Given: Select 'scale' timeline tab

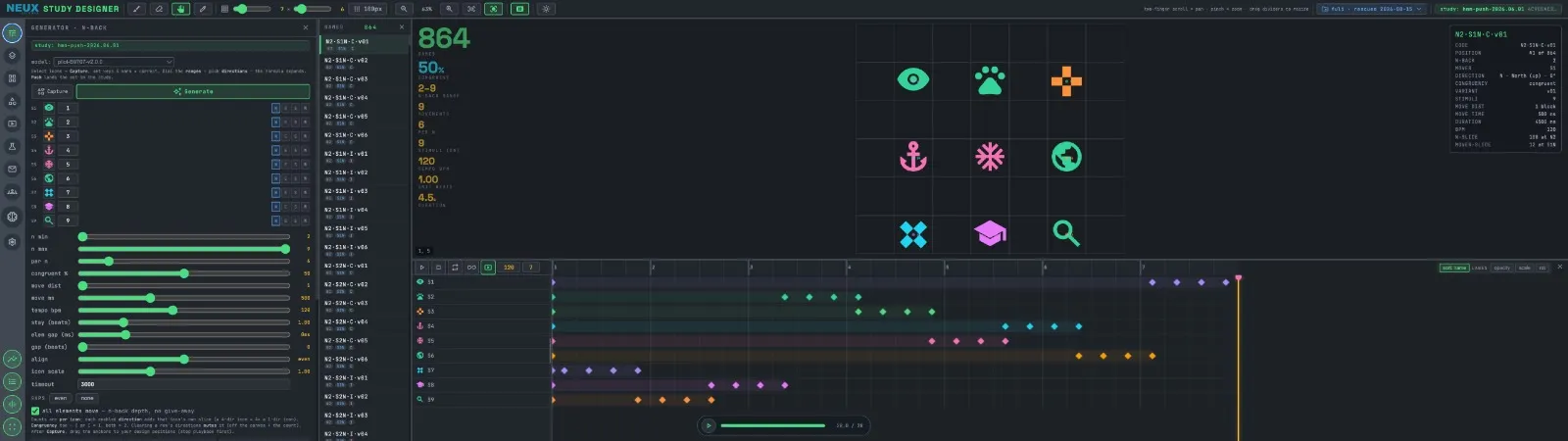Looking at the screenshot, I should 1525,268.
